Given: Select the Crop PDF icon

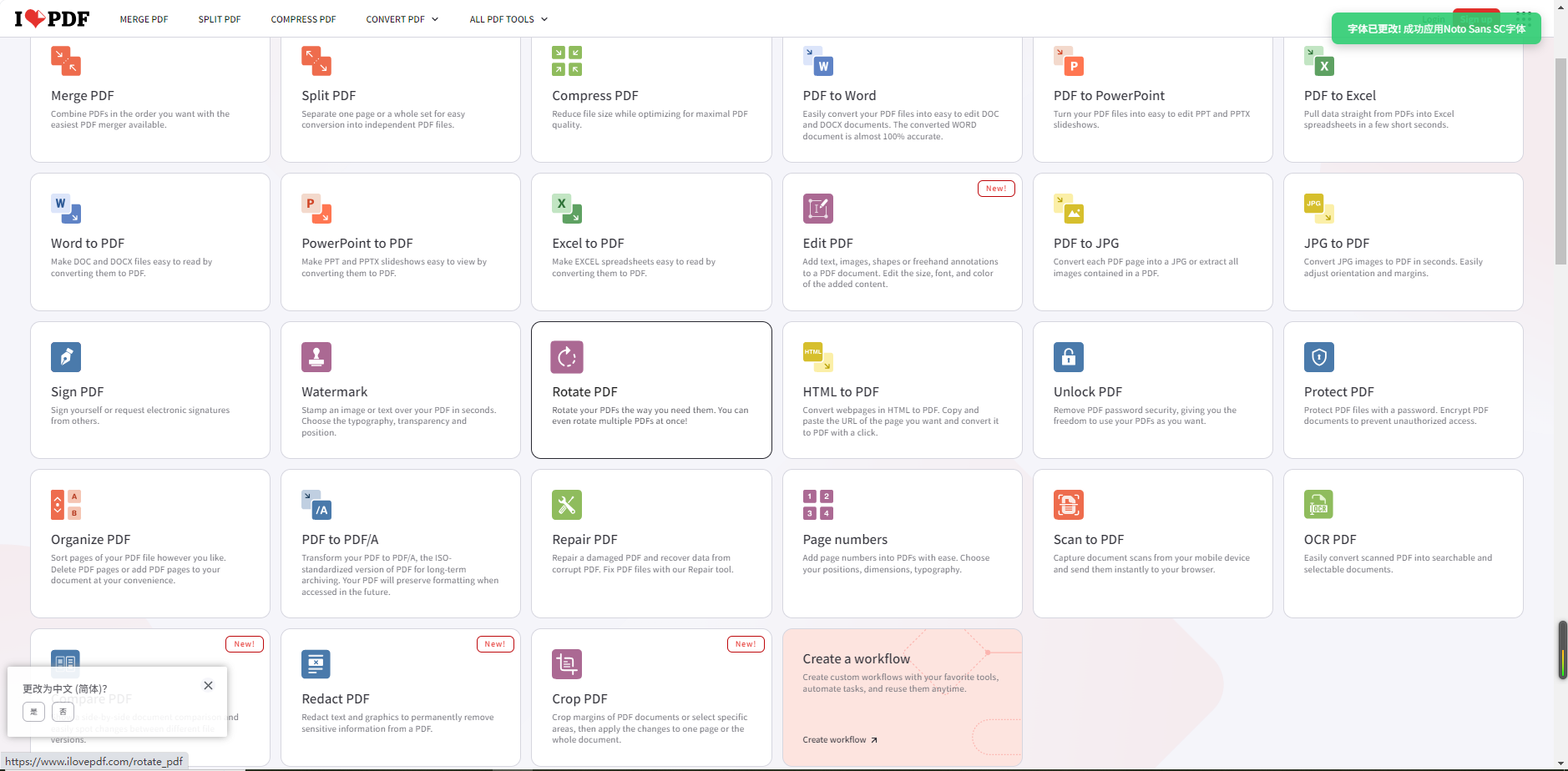Looking at the screenshot, I should coord(567,664).
